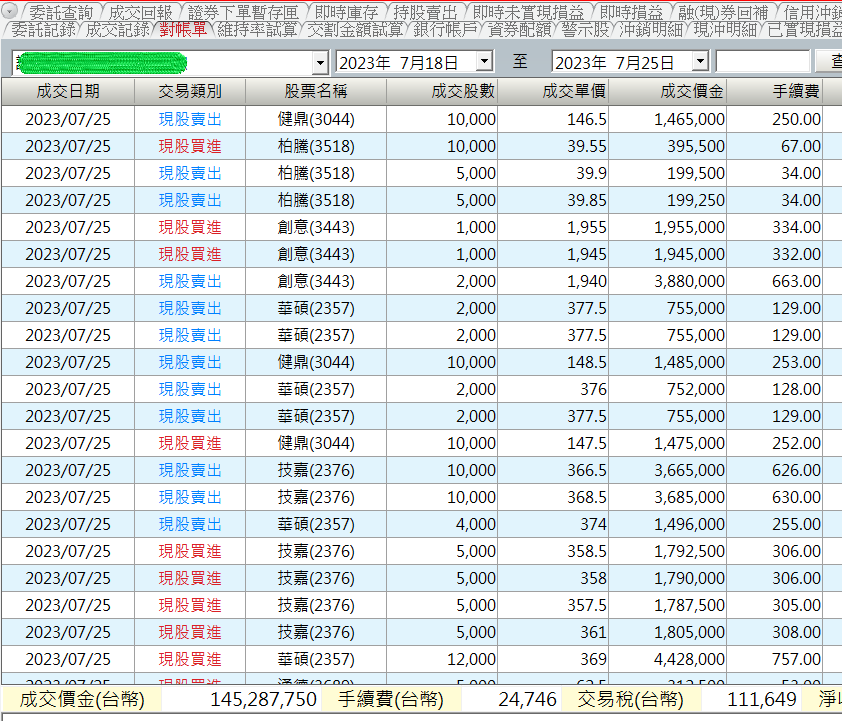The height and width of the screenshot is (721, 842).
Task: Sort by 成交日期 column header
Action: (x=68, y=92)
